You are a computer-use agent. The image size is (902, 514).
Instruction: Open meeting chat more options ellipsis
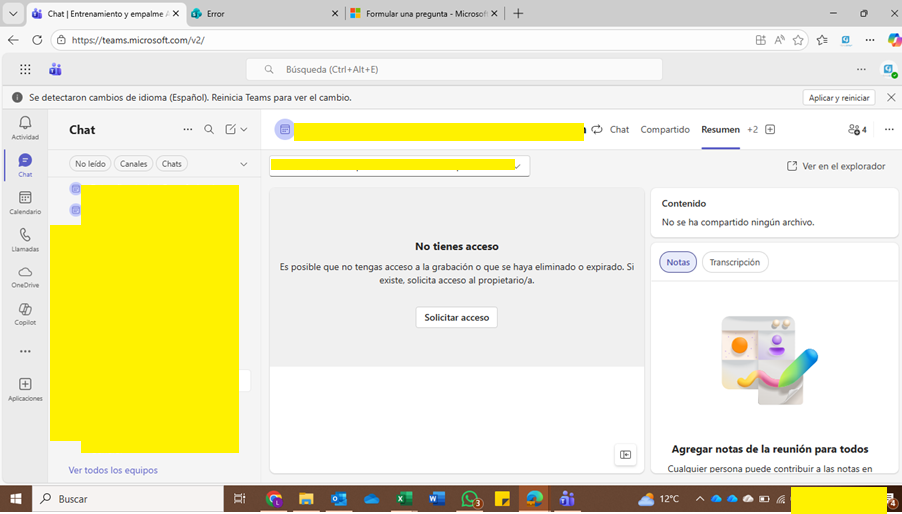pos(889,129)
